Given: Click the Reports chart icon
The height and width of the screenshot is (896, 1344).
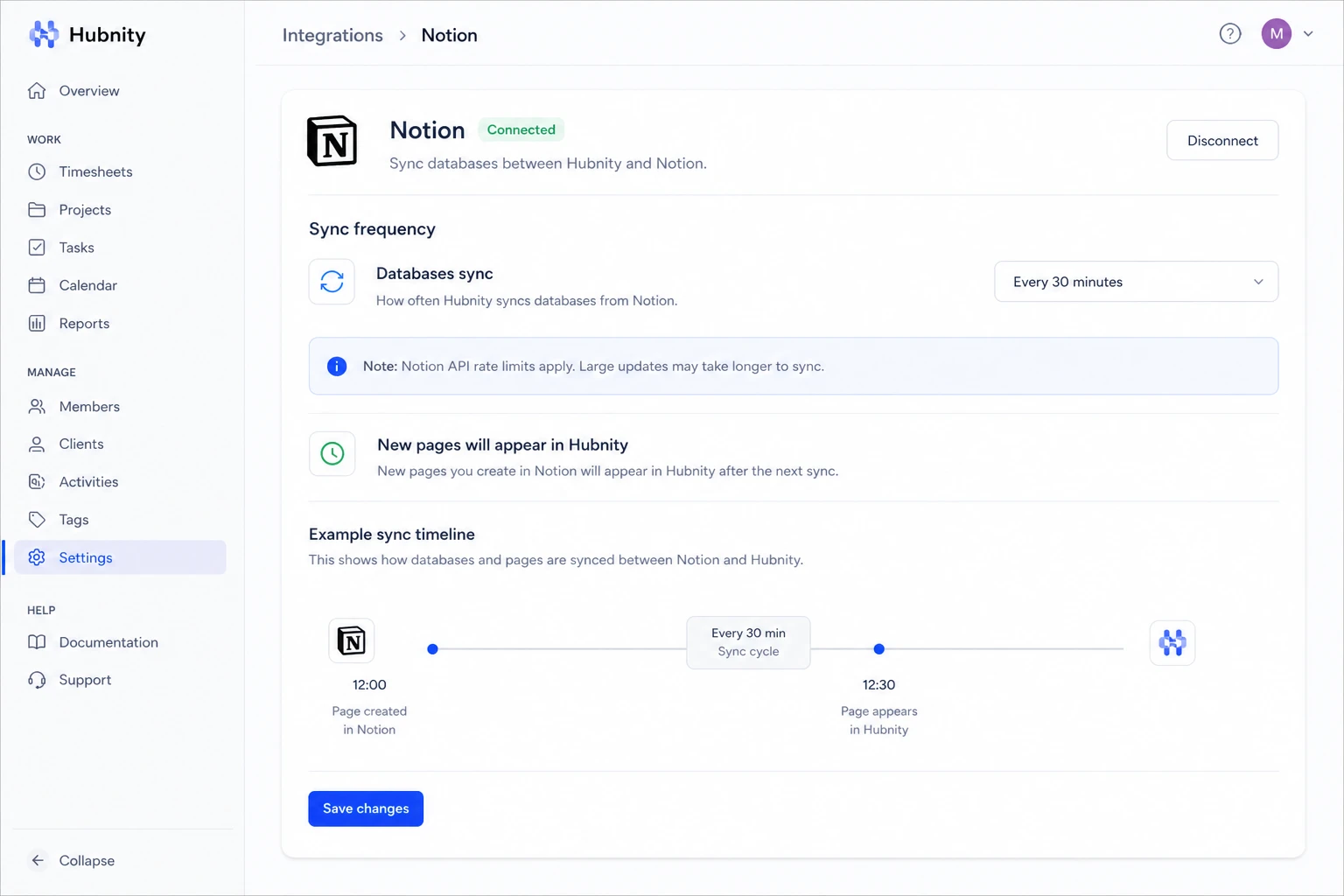Looking at the screenshot, I should pos(37,324).
